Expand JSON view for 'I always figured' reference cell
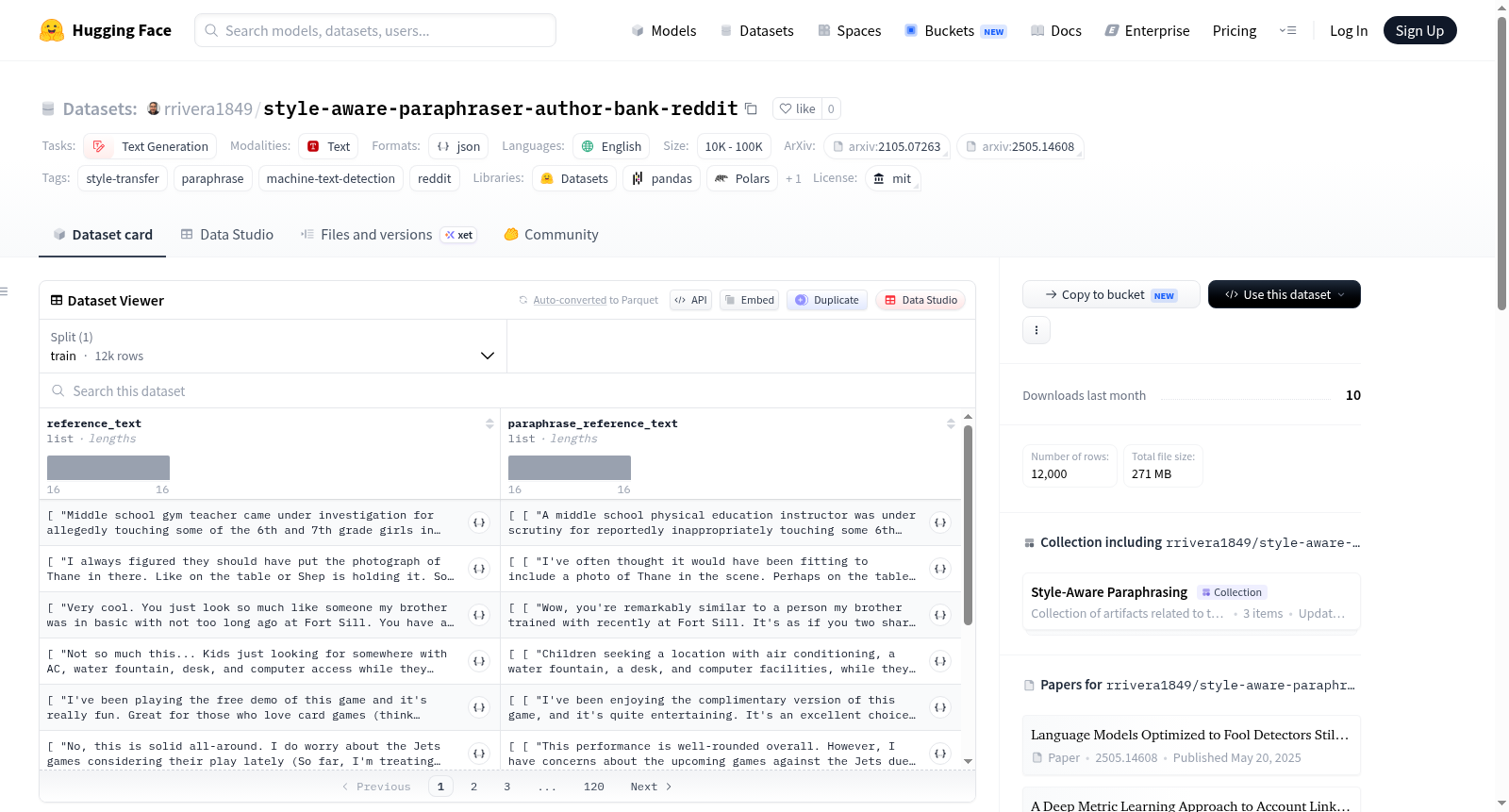Viewport: 1509px width, 812px height. (x=479, y=569)
